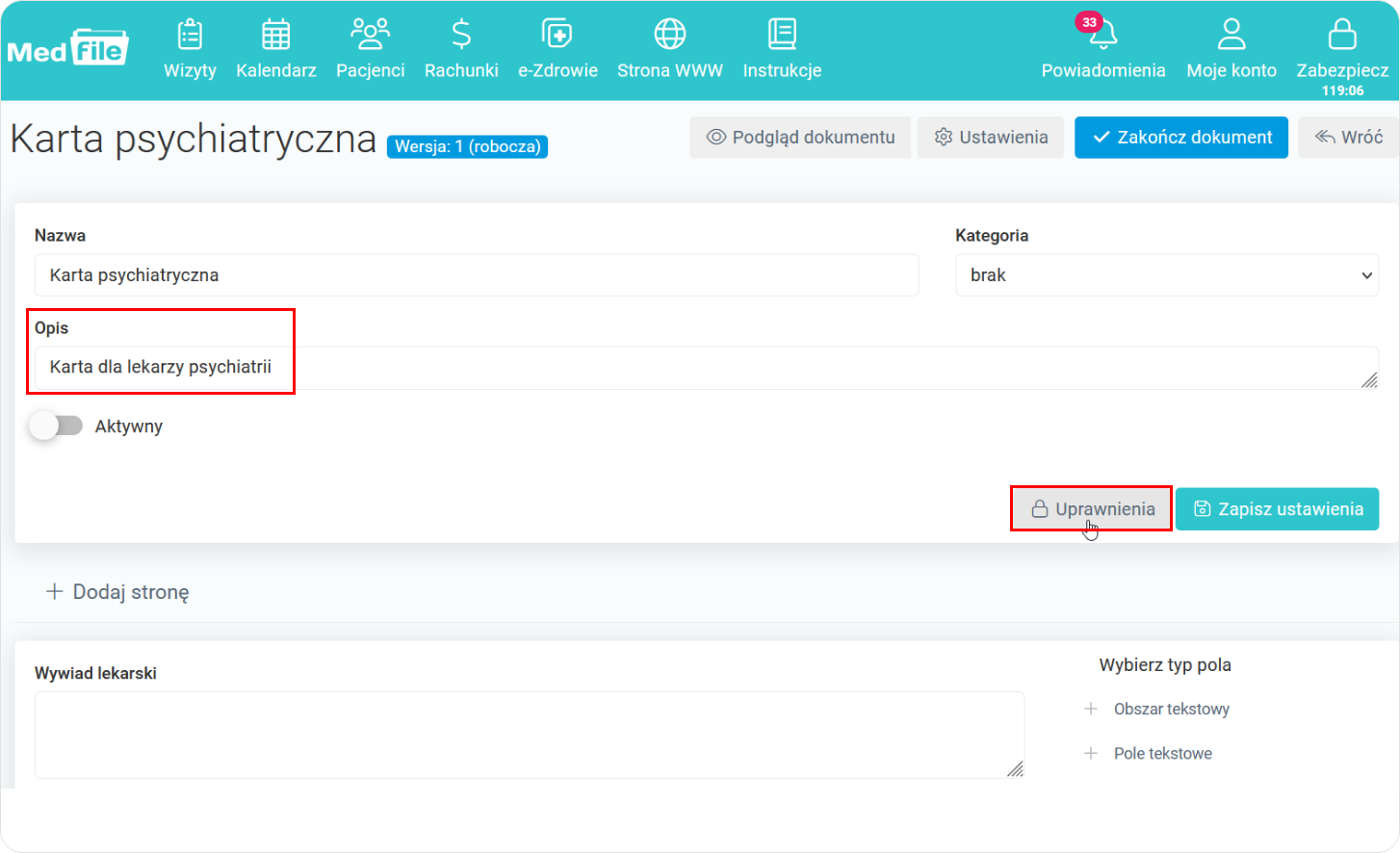Open Uprawnienia permissions button
Viewport: 1400px width, 853px height.
pos(1092,509)
